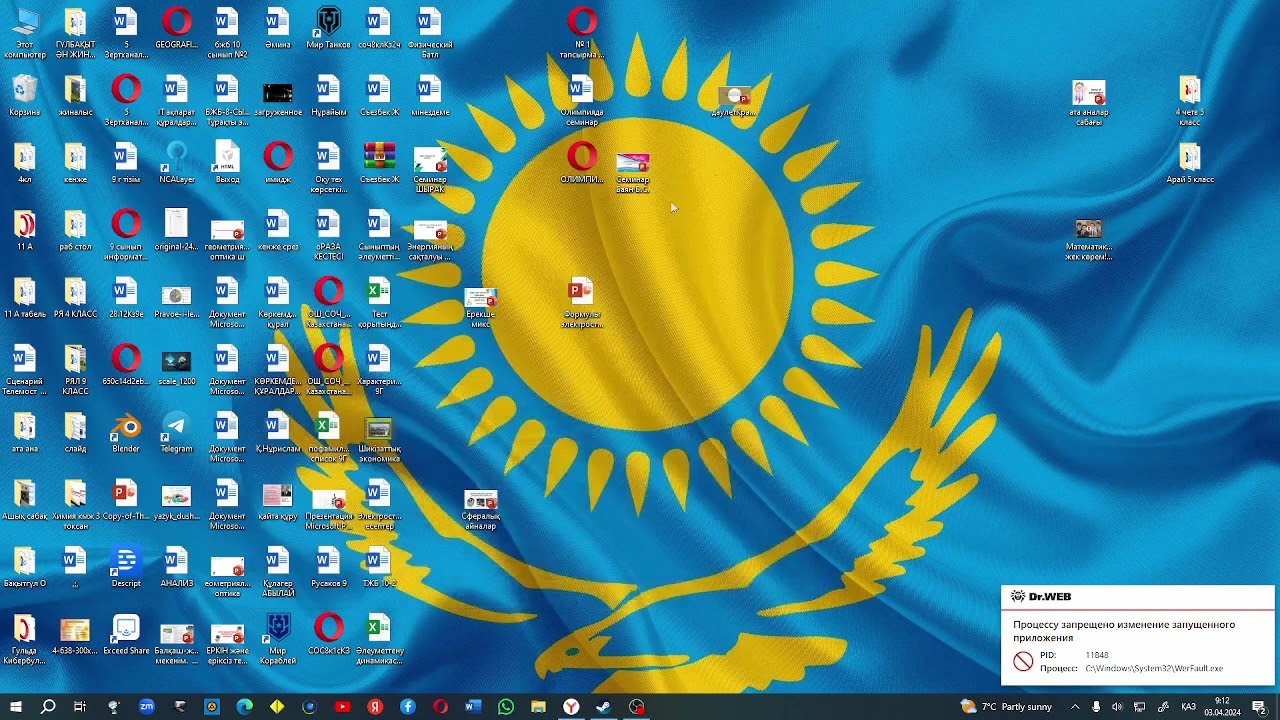Image resolution: width=1280 pixels, height=720 pixels.
Task: Open File Explorer from the taskbar
Action: 538,707
